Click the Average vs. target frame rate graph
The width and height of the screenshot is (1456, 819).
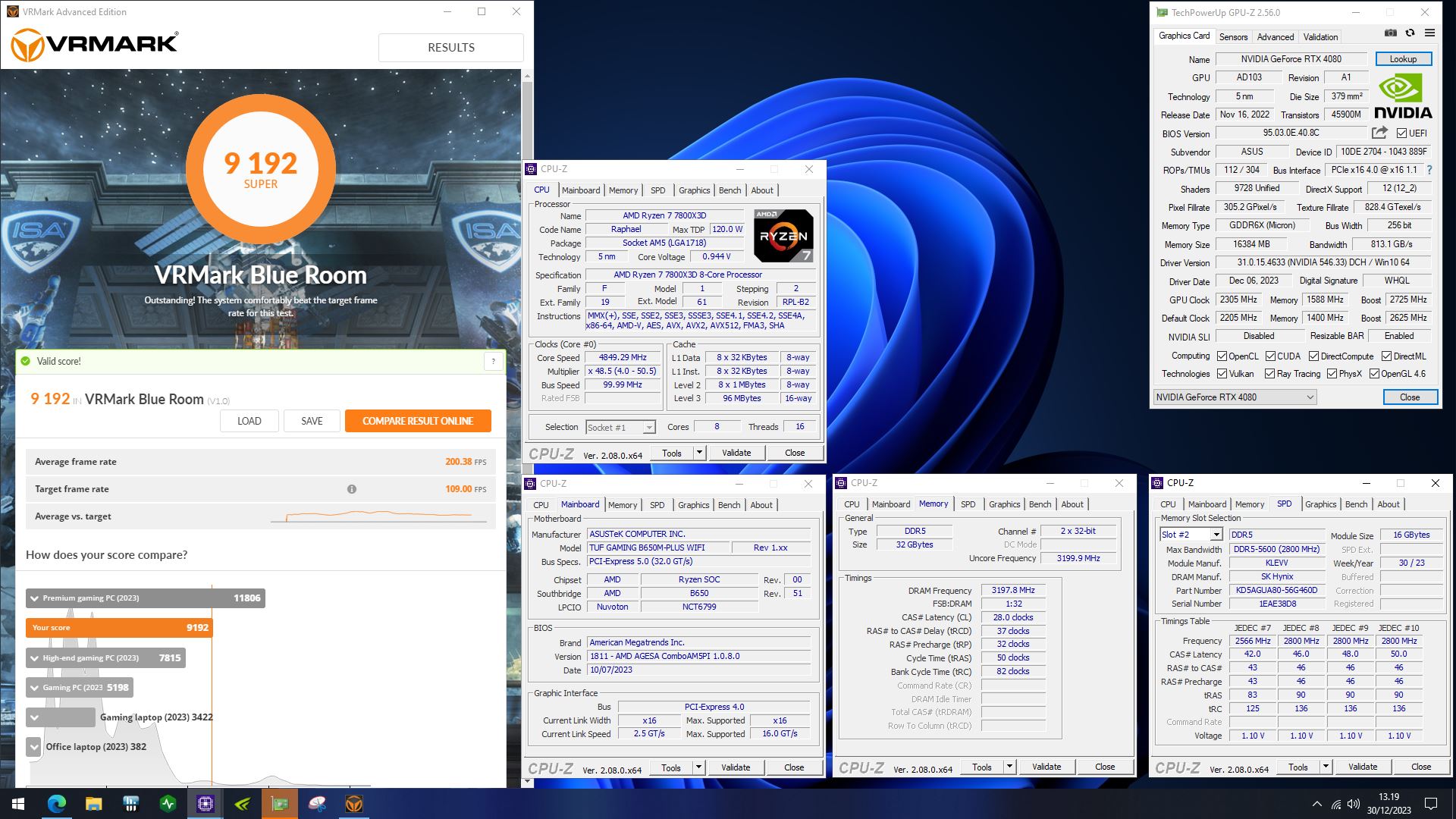(x=378, y=516)
